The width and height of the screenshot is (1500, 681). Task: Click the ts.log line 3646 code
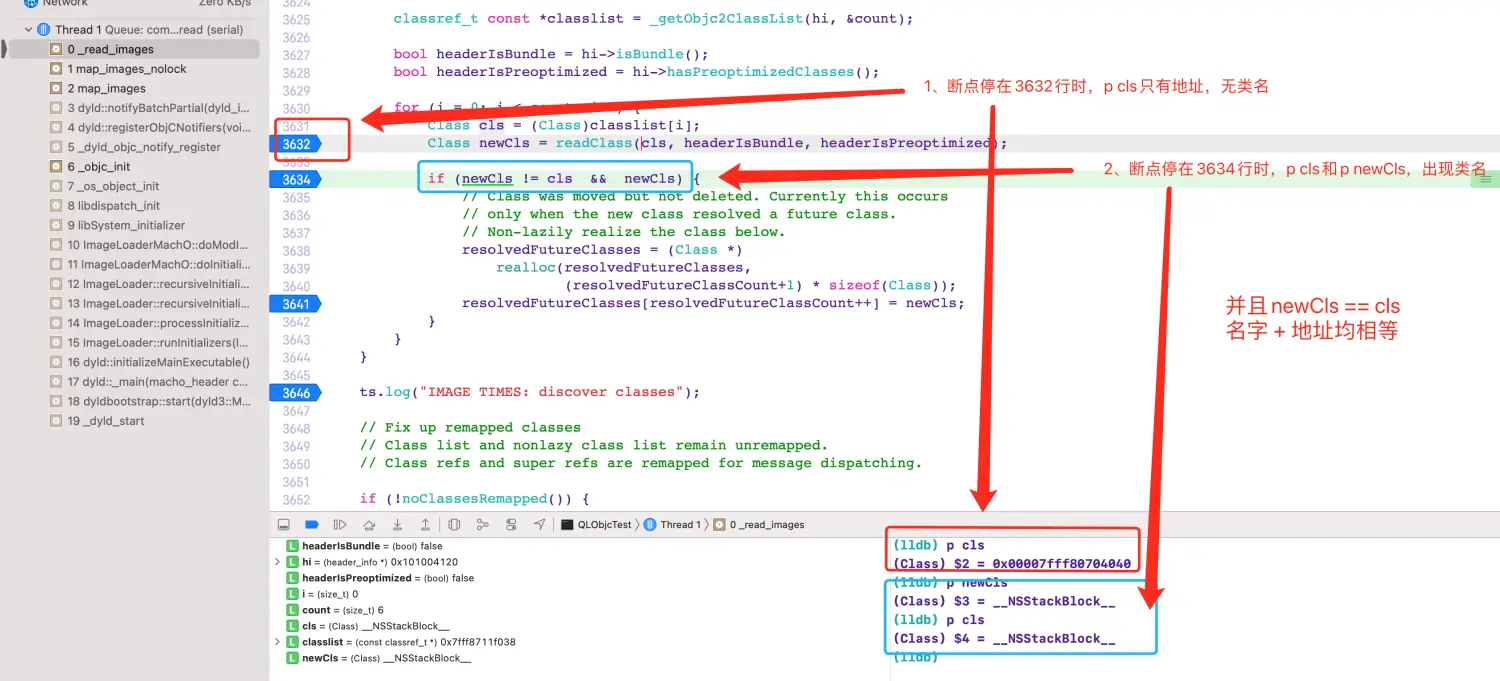[x=530, y=392]
